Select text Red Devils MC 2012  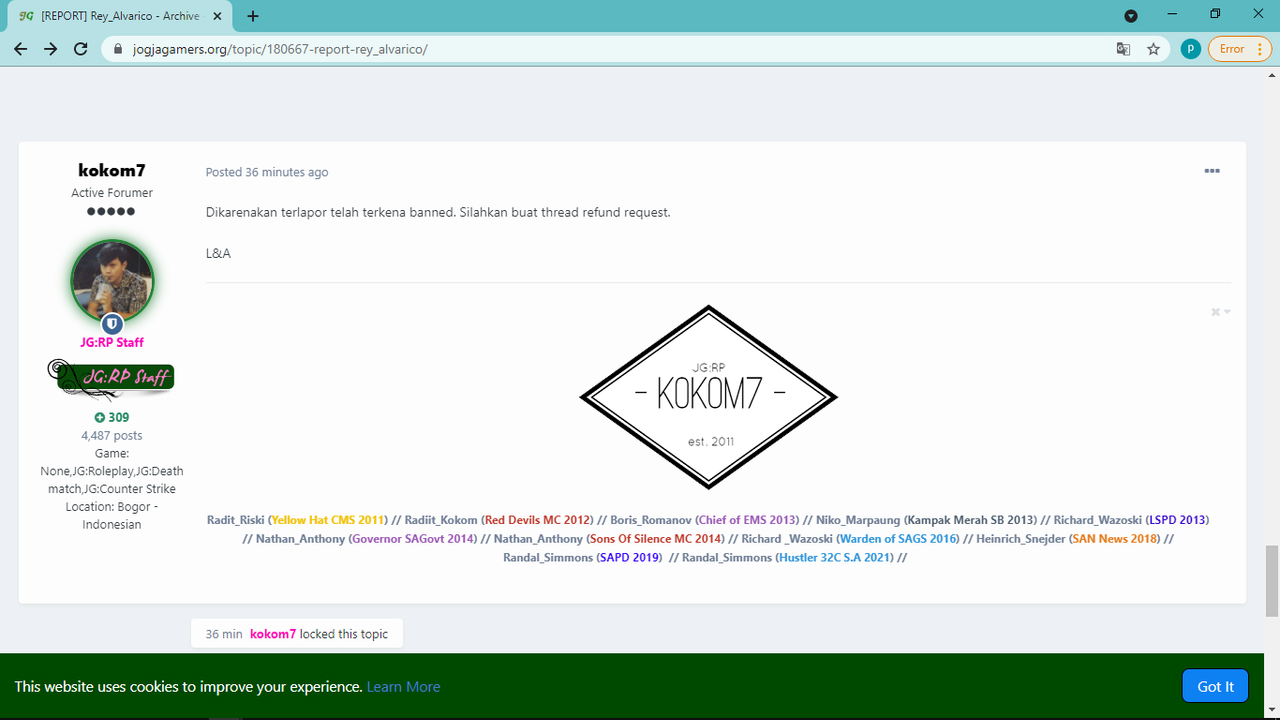click(537, 520)
